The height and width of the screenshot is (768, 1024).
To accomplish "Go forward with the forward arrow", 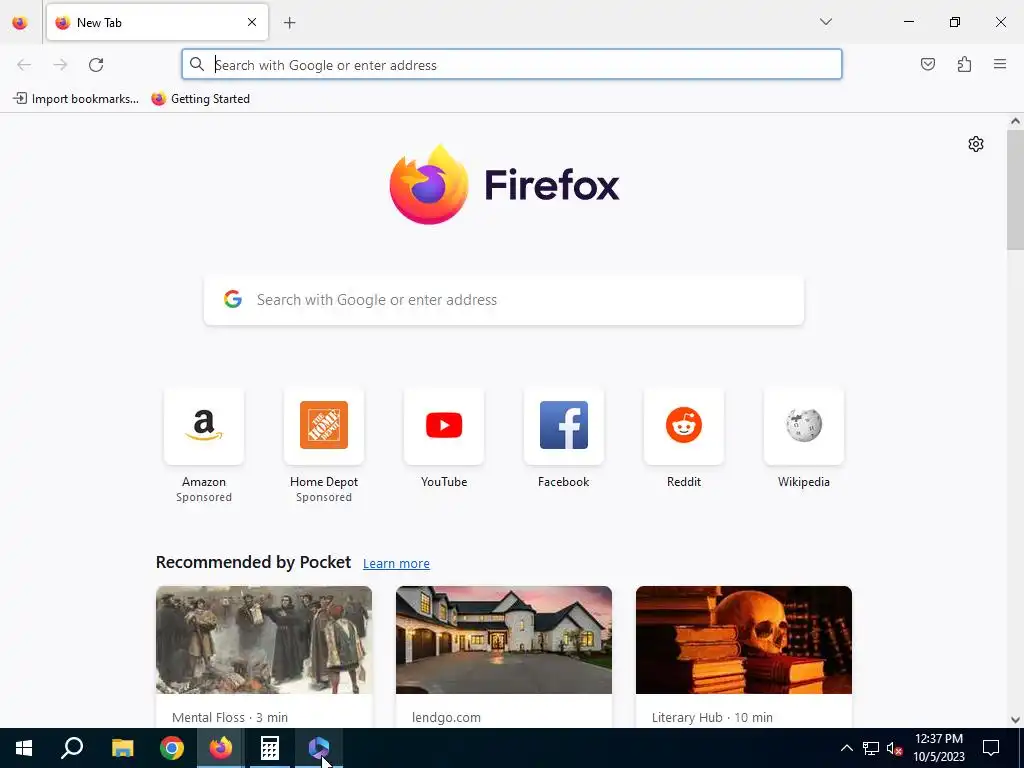I will pos(60,65).
